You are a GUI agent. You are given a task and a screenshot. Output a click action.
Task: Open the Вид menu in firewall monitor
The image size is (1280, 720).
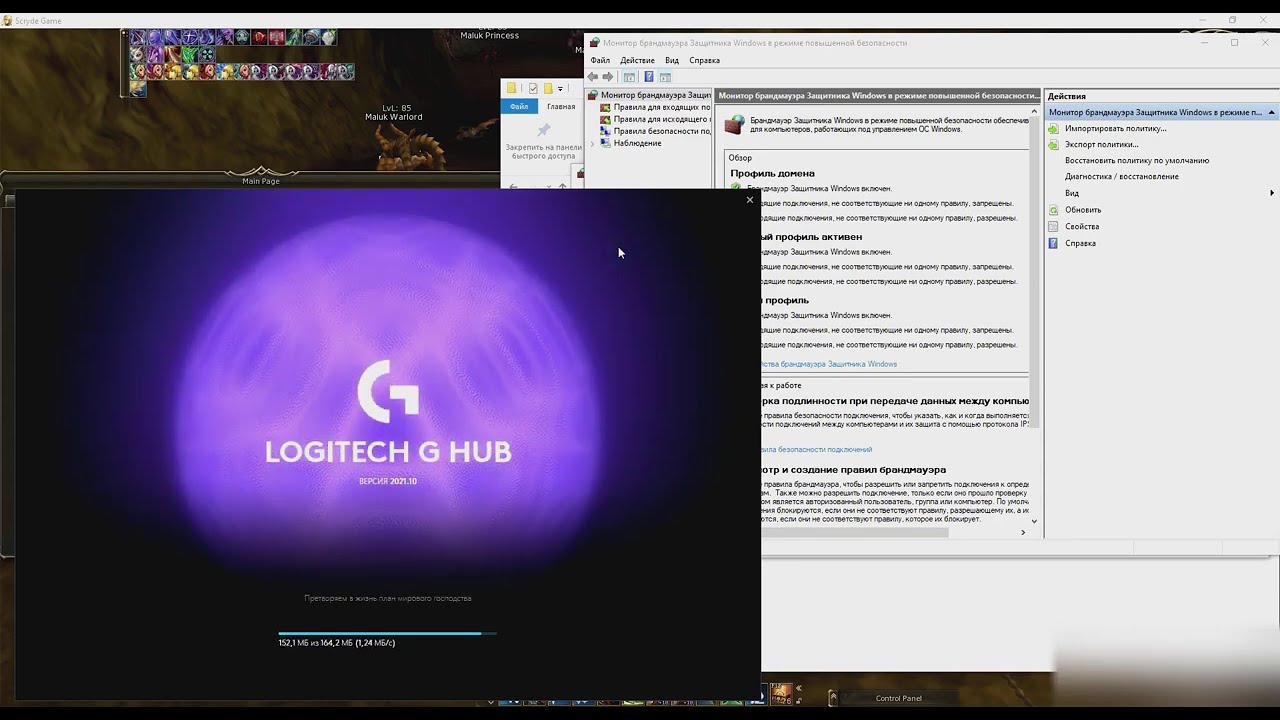tap(672, 60)
